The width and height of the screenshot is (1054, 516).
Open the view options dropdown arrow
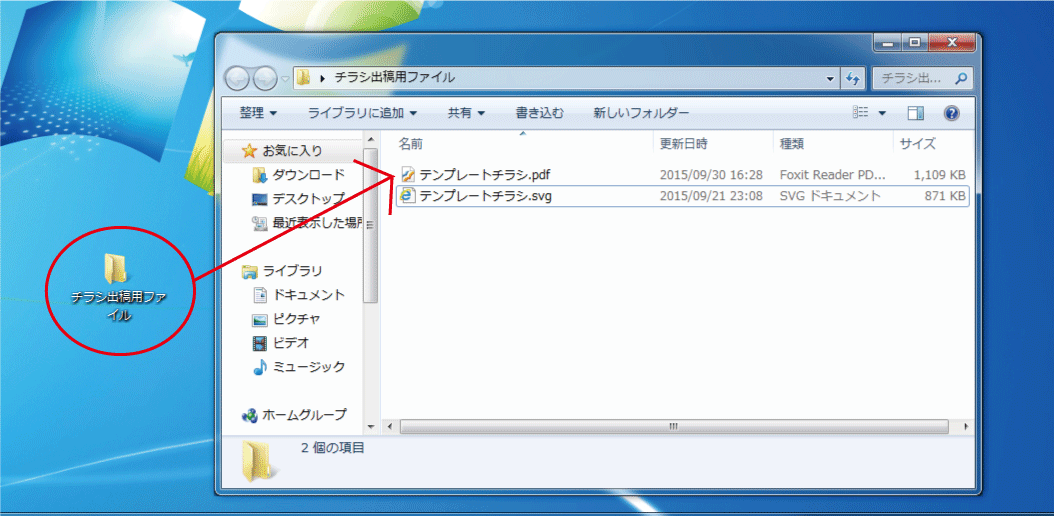tap(882, 114)
